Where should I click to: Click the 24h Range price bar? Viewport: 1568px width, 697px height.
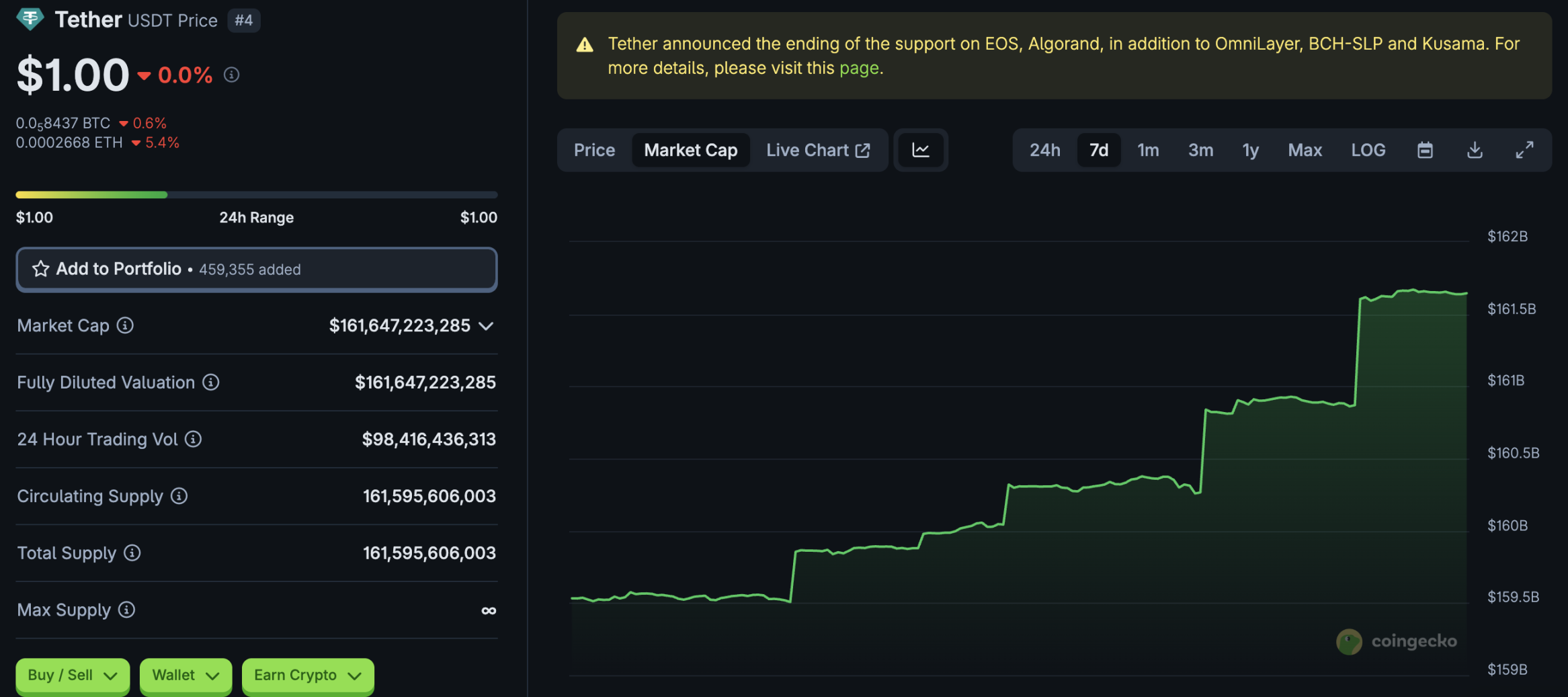click(257, 195)
